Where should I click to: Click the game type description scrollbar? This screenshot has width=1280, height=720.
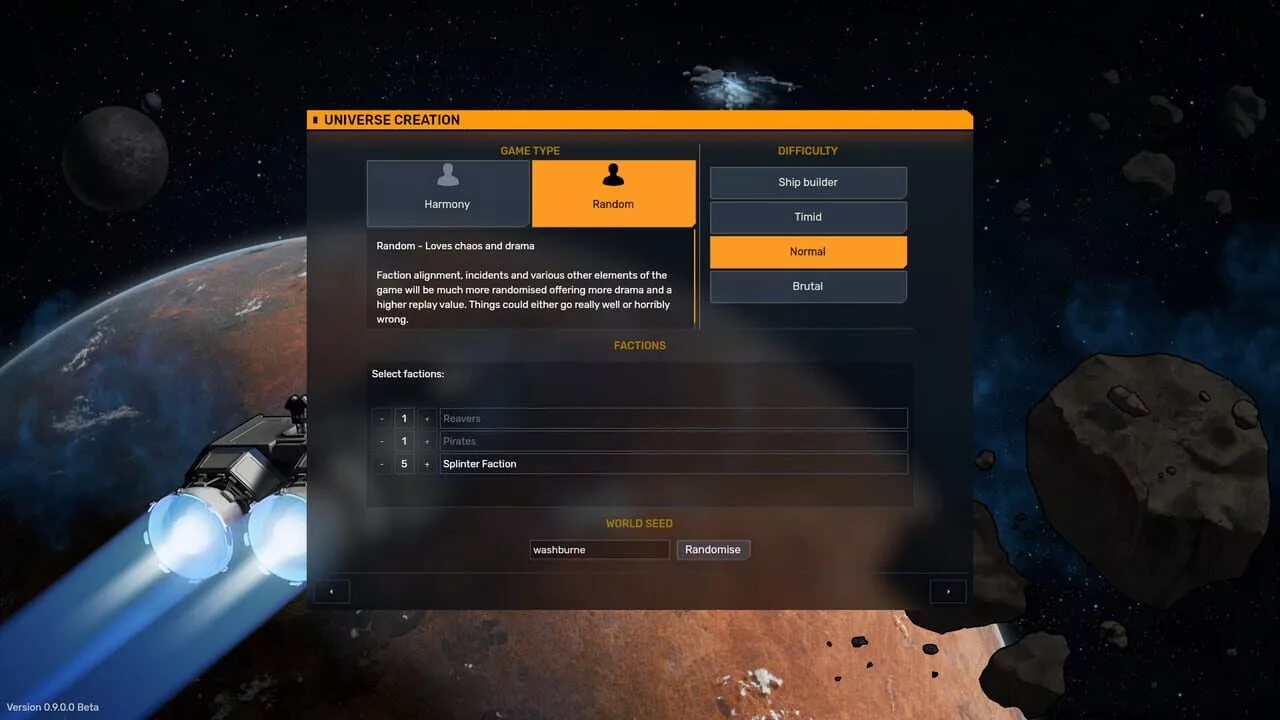694,278
